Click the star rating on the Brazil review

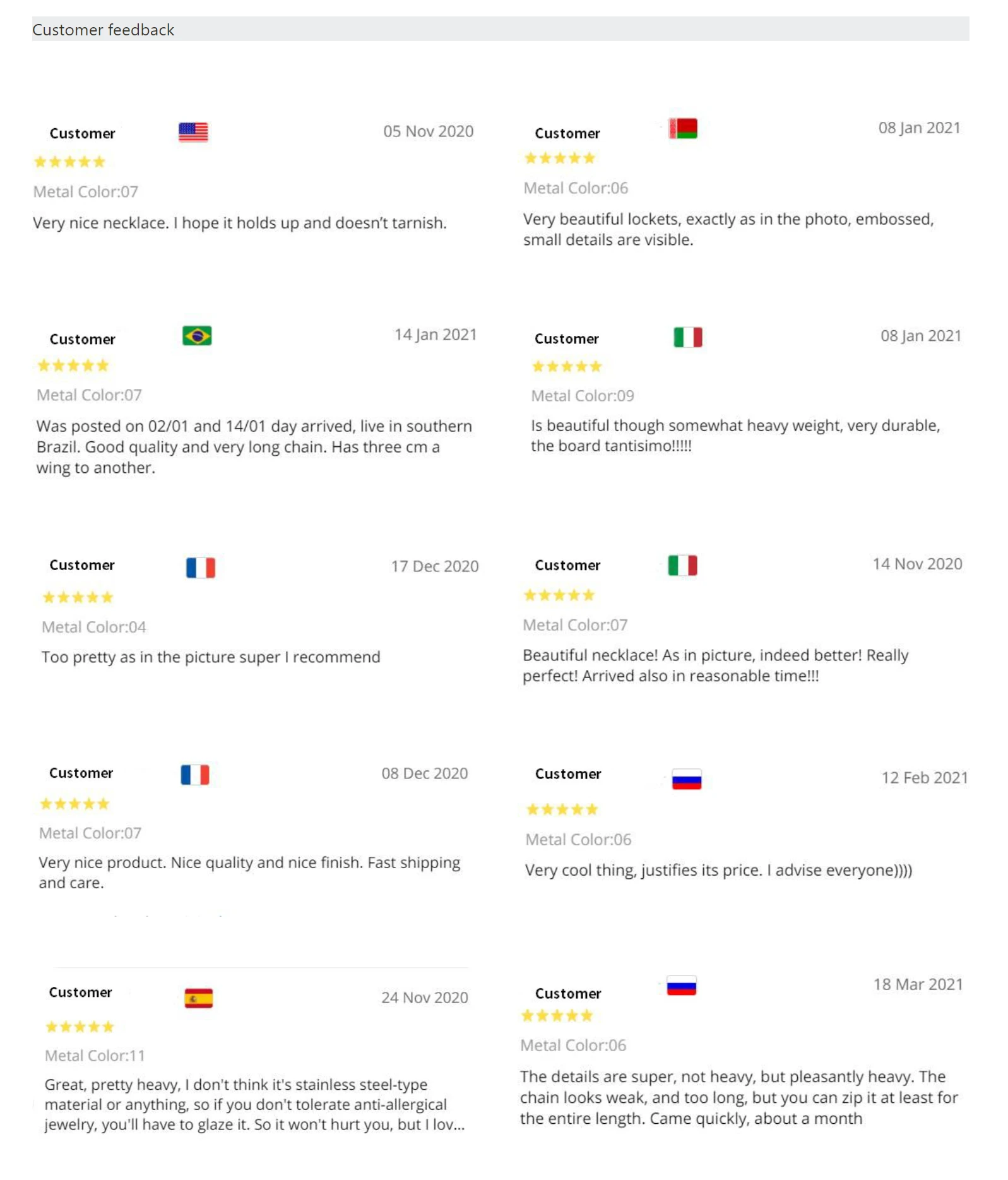click(x=73, y=366)
